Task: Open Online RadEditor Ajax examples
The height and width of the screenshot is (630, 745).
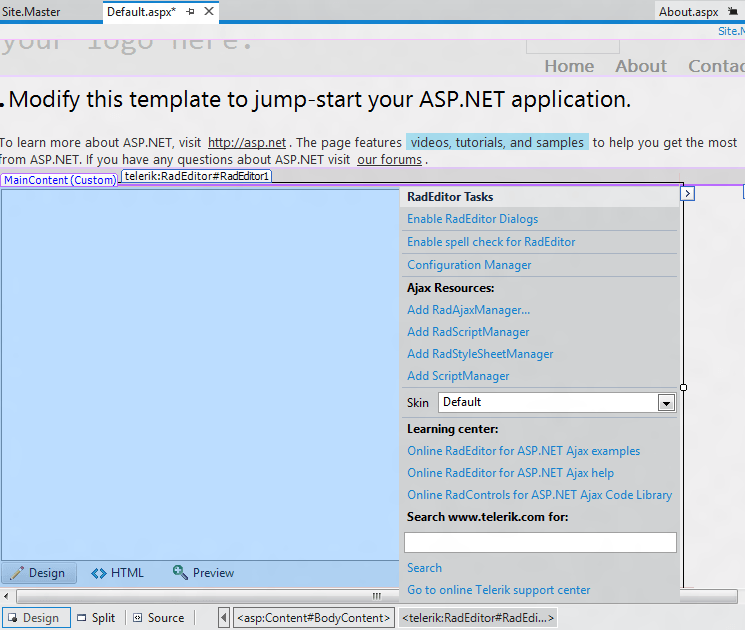Action: tap(524, 451)
